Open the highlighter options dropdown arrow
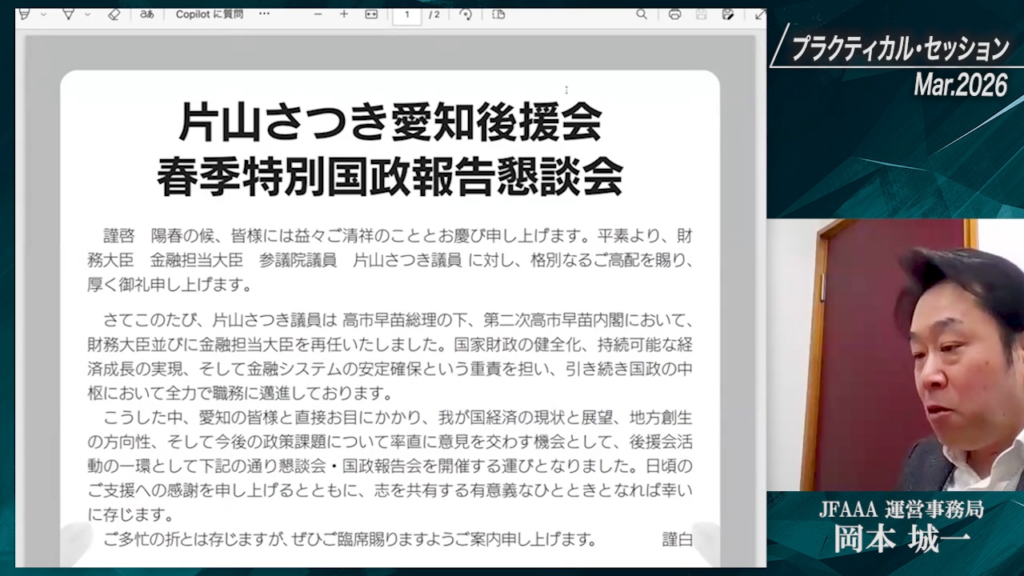1024x576 pixels. 43,14
